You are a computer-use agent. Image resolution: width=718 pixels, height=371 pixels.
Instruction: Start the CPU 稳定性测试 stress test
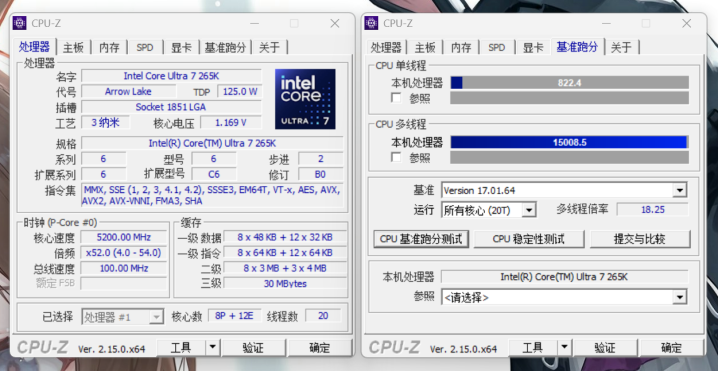tap(529, 239)
